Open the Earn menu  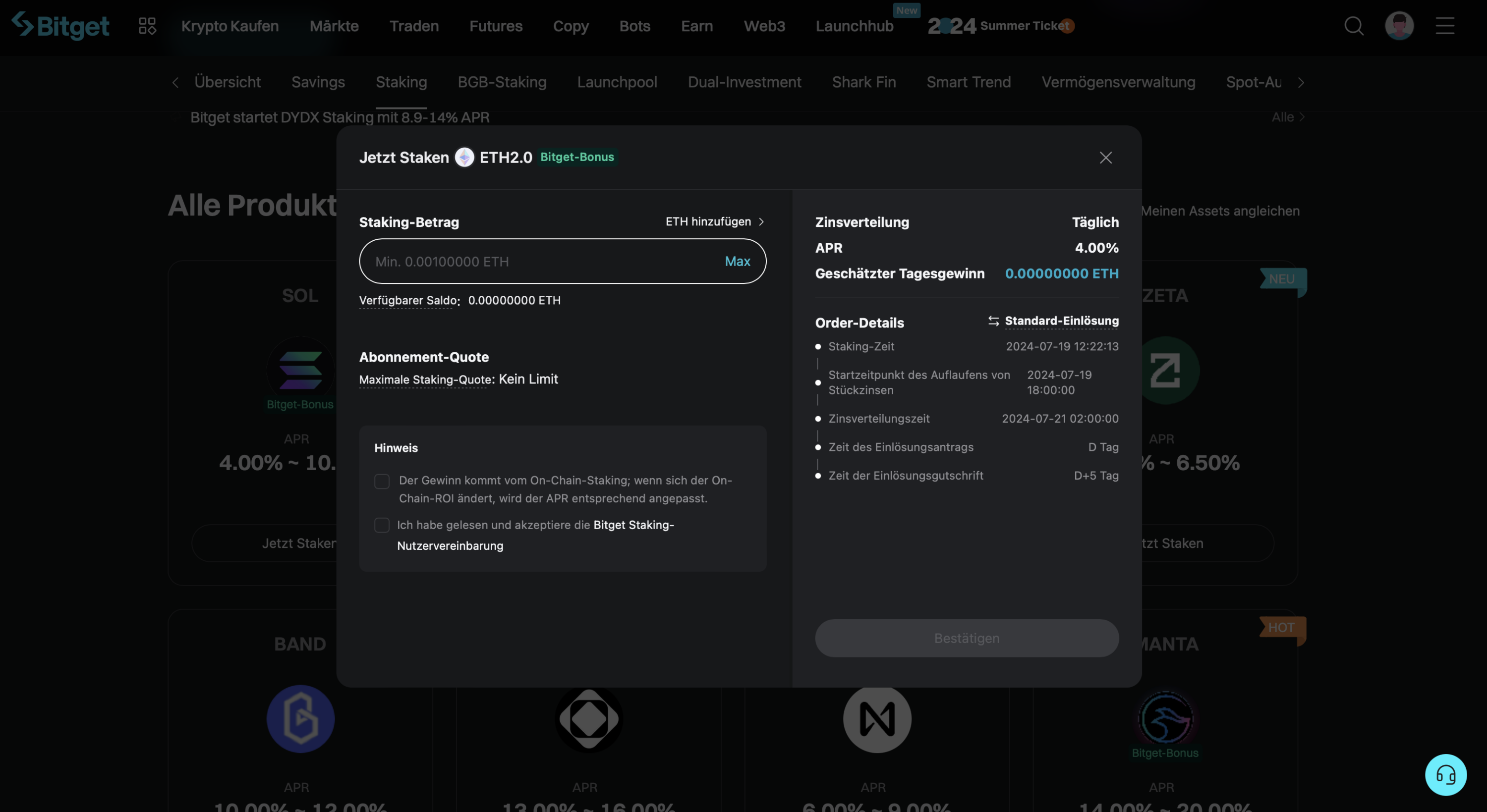click(x=697, y=26)
